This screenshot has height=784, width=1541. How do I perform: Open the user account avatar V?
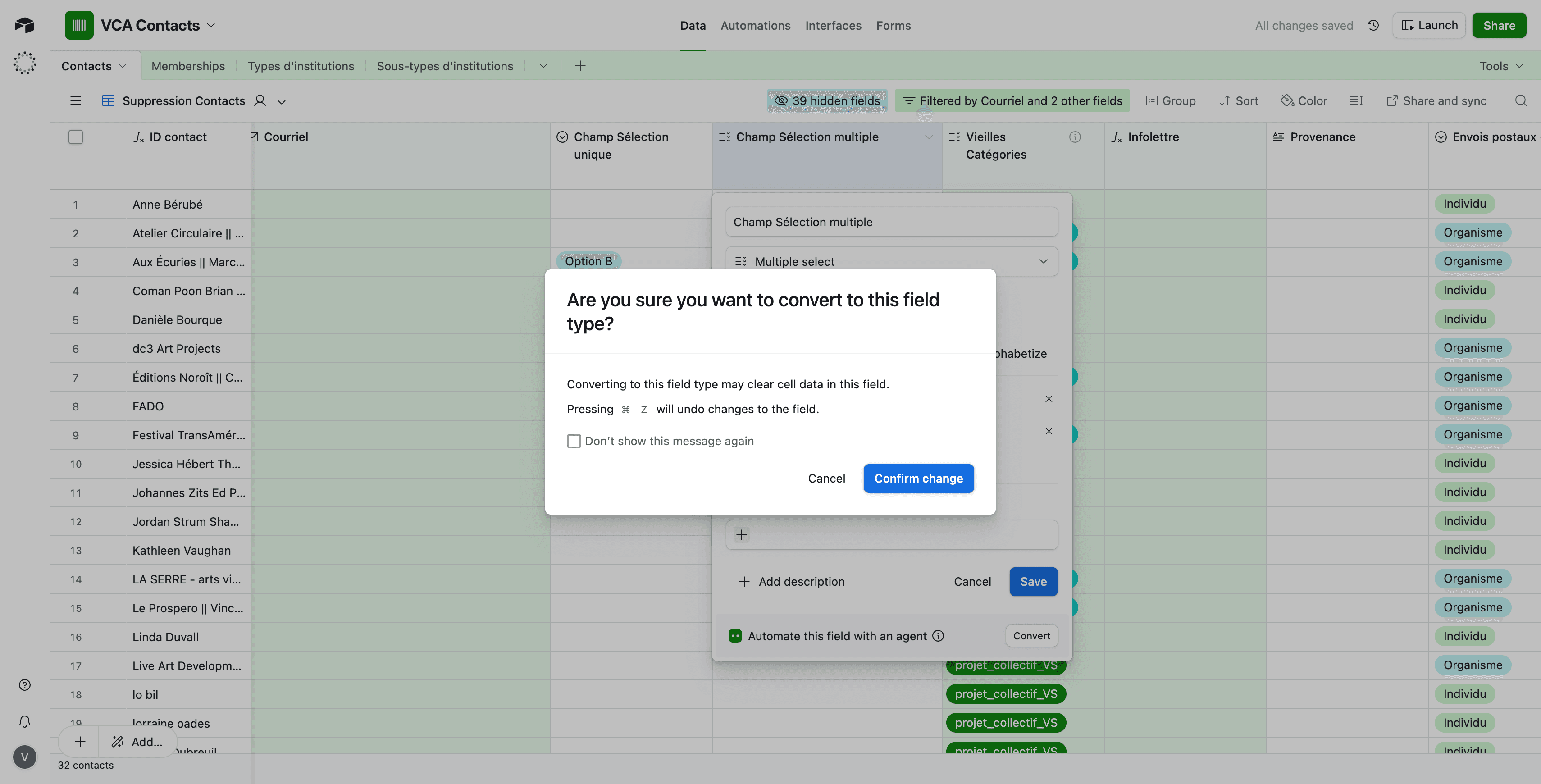24,757
